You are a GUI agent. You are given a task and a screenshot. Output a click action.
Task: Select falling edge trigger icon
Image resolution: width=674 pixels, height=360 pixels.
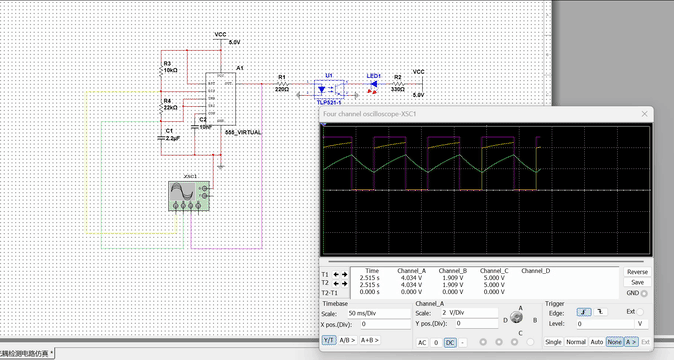(600, 312)
